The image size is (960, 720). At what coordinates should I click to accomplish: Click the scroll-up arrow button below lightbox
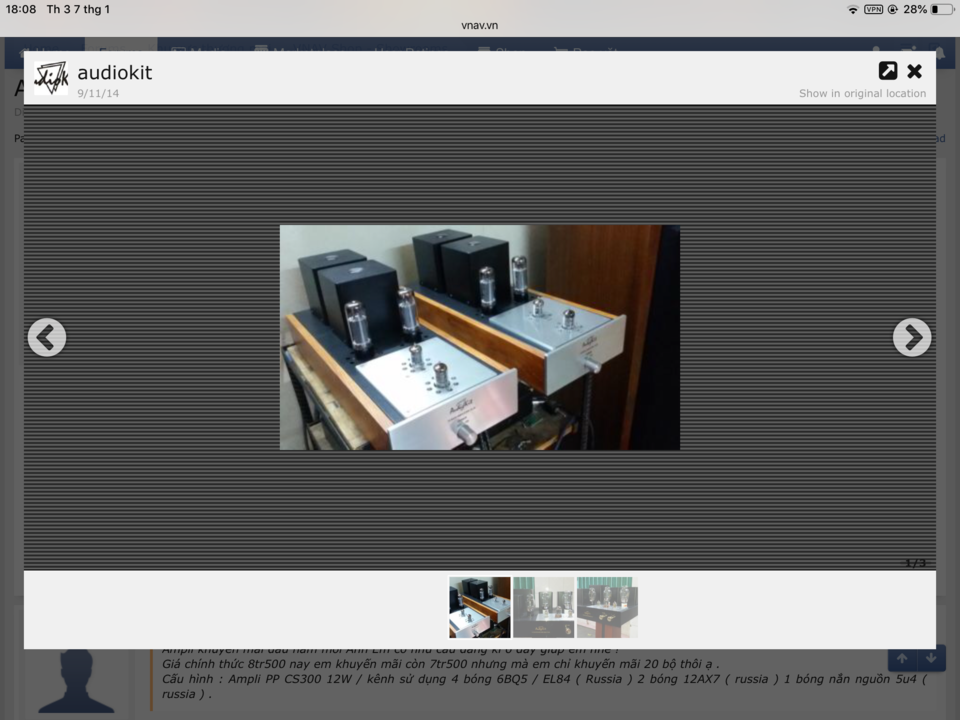[902, 659]
